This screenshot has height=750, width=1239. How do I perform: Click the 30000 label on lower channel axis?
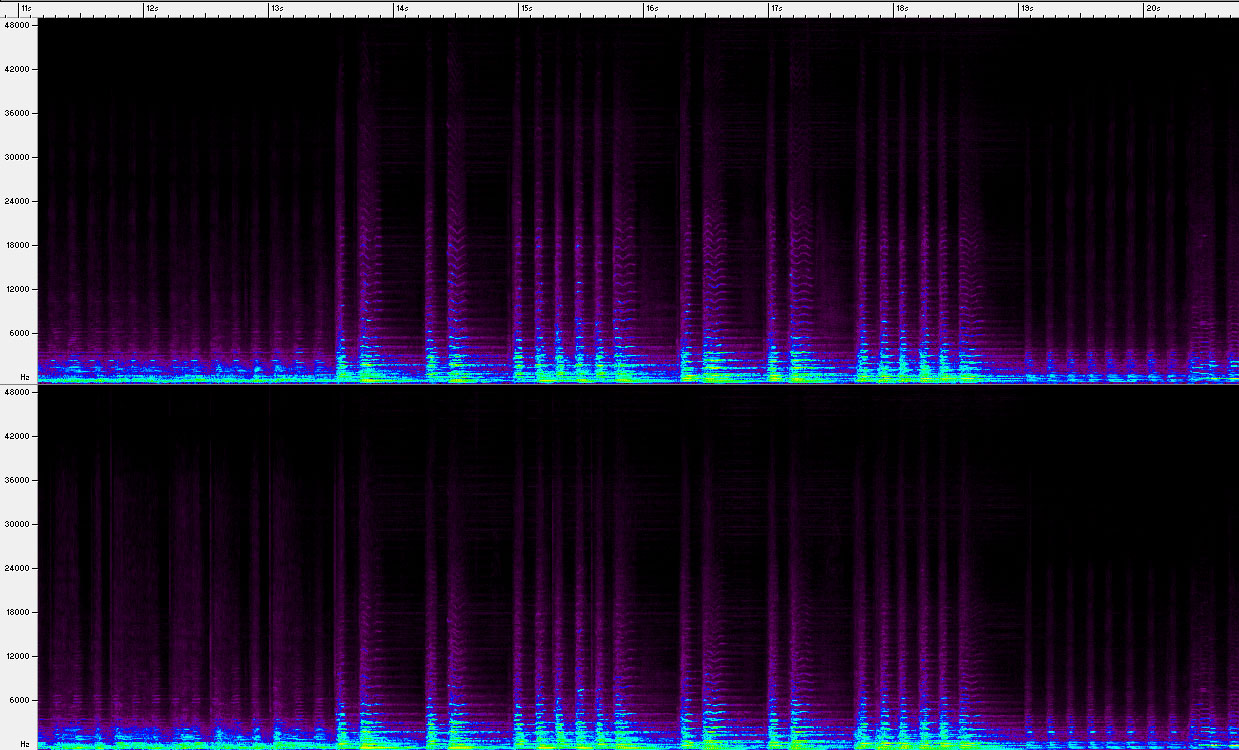pos(19,524)
